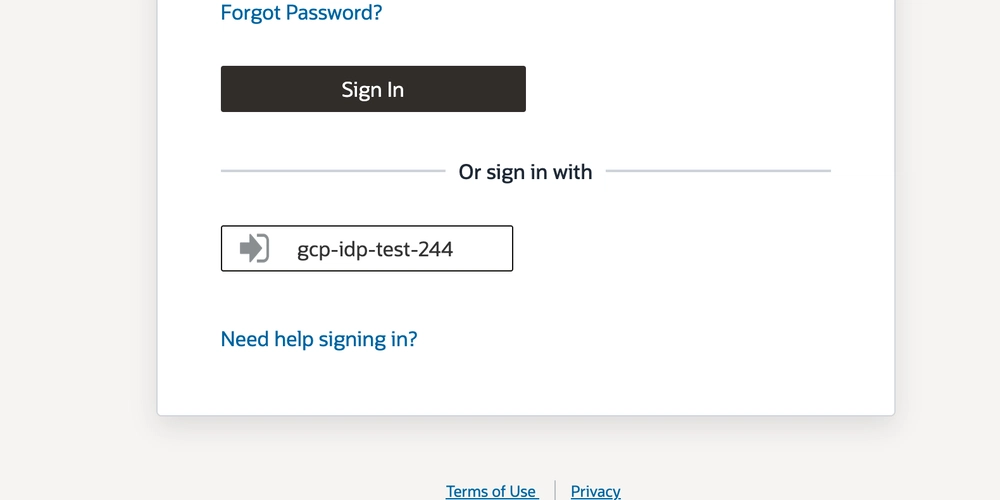Click the 'Or sign in with' label

pos(526,172)
